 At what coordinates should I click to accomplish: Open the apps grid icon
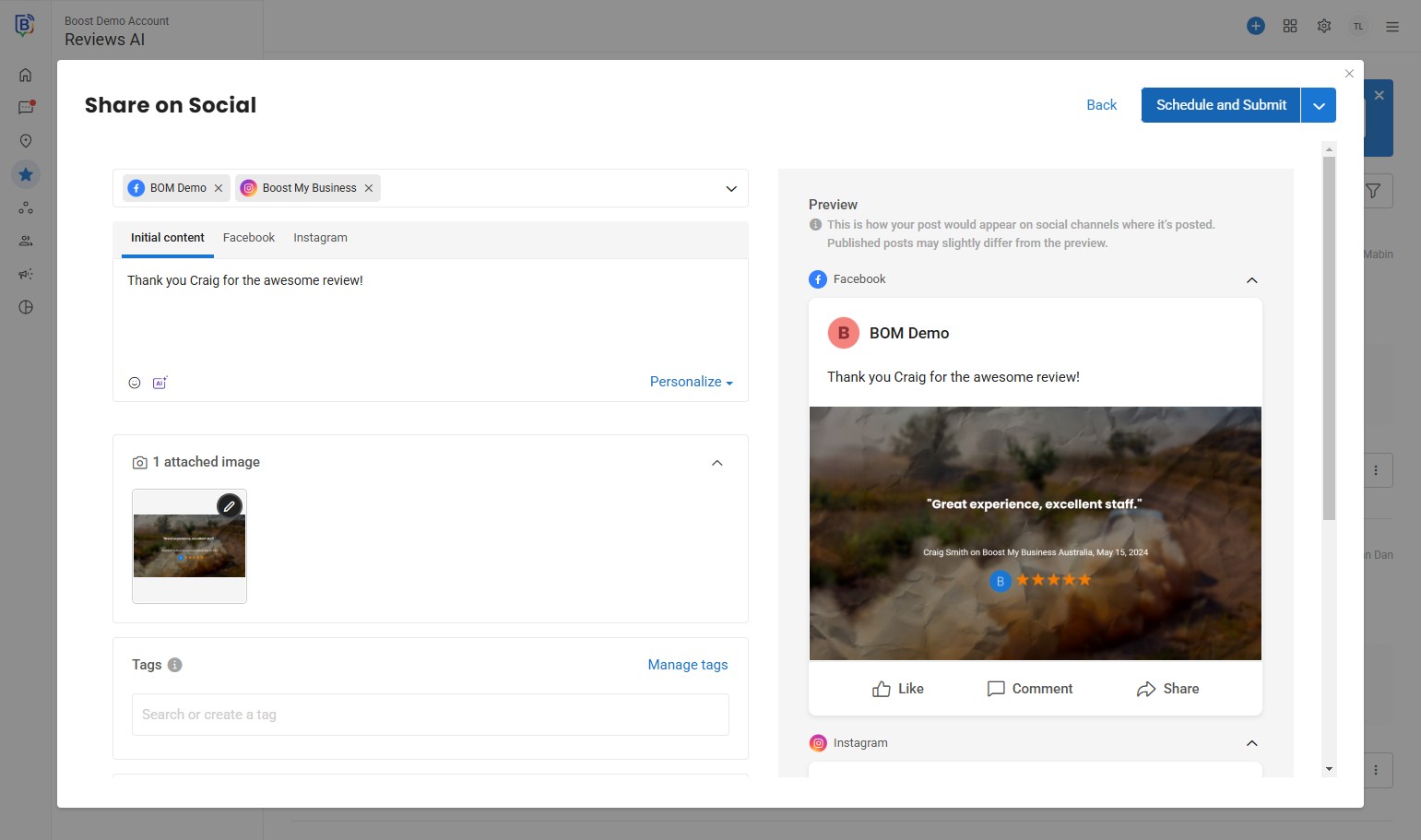coord(1290,26)
